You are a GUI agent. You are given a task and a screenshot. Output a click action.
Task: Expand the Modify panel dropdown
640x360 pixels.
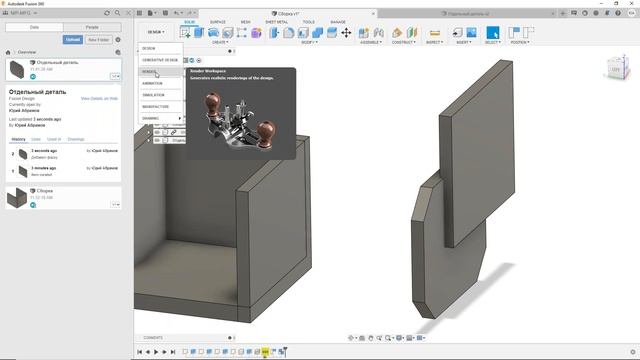tap(309, 42)
